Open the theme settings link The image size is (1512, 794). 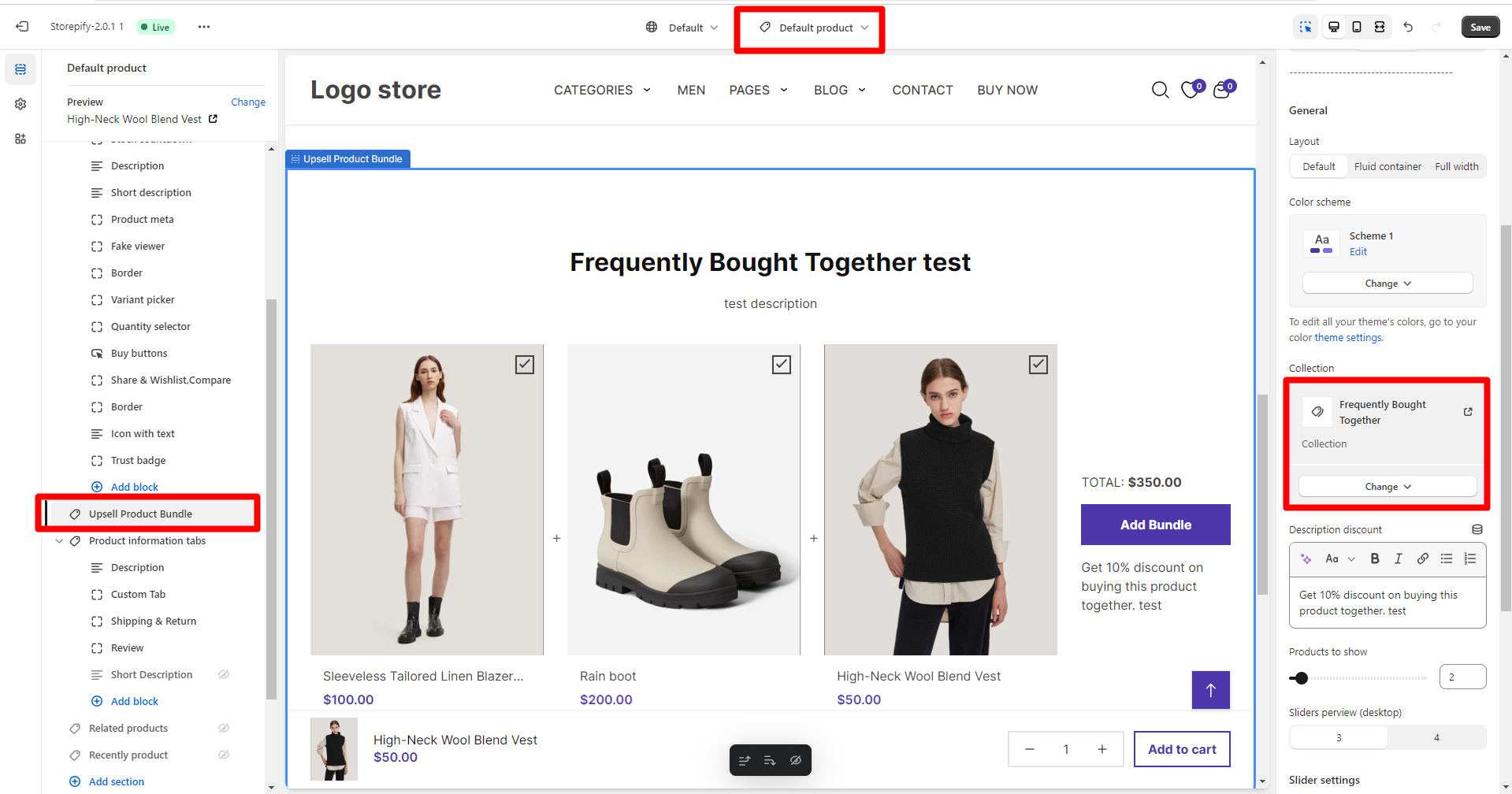[1348, 338]
